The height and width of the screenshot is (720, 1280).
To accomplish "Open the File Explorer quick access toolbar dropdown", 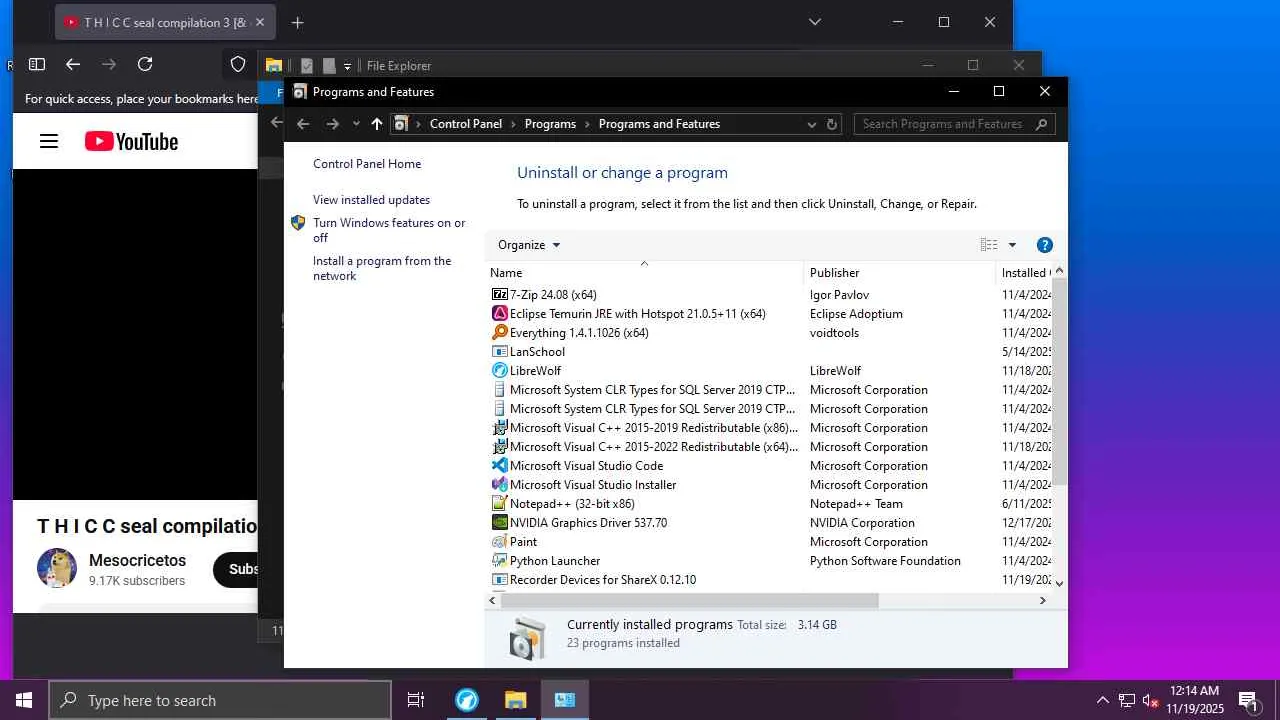I will tap(347, 66).
